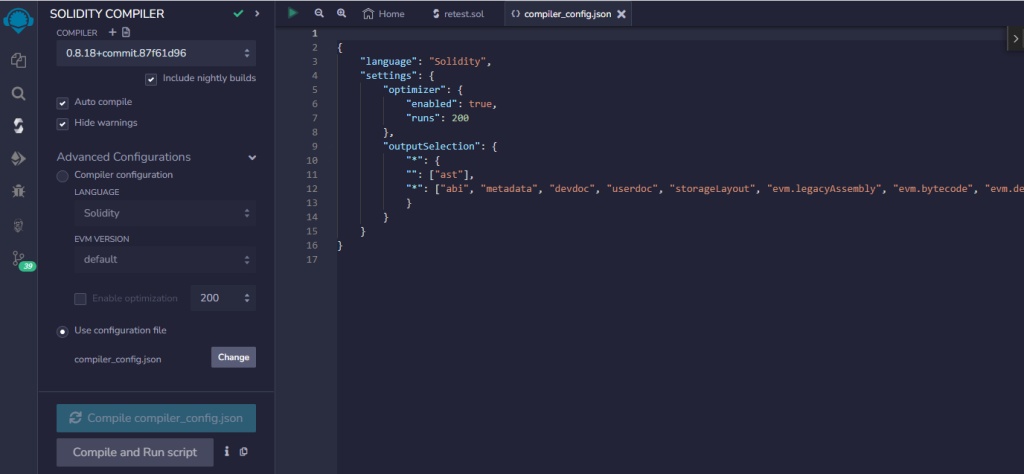
Task: Open the EVM version dropdown
Action: (165, 260)
